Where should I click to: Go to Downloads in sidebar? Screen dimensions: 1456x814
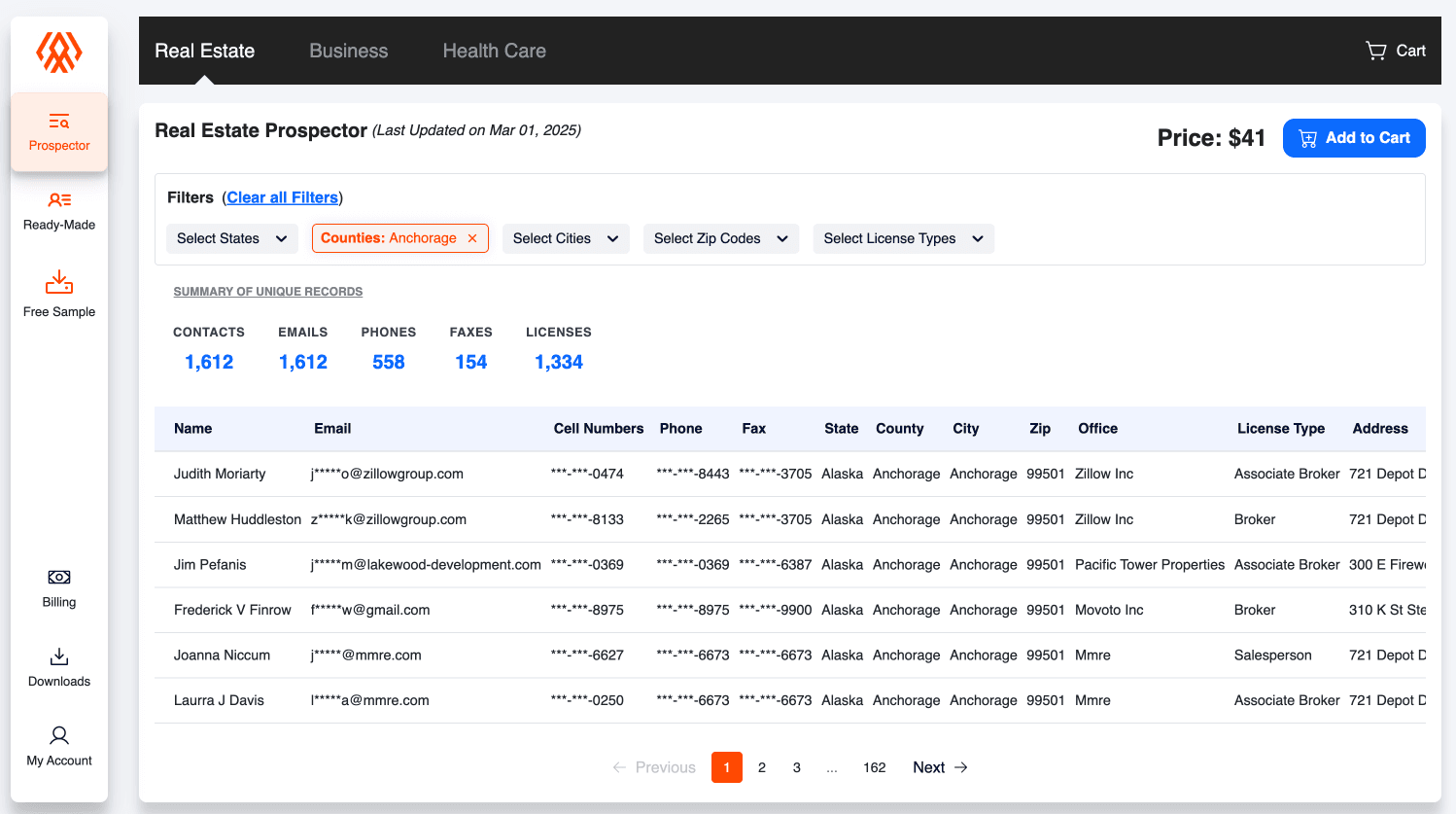coord(59,656)
